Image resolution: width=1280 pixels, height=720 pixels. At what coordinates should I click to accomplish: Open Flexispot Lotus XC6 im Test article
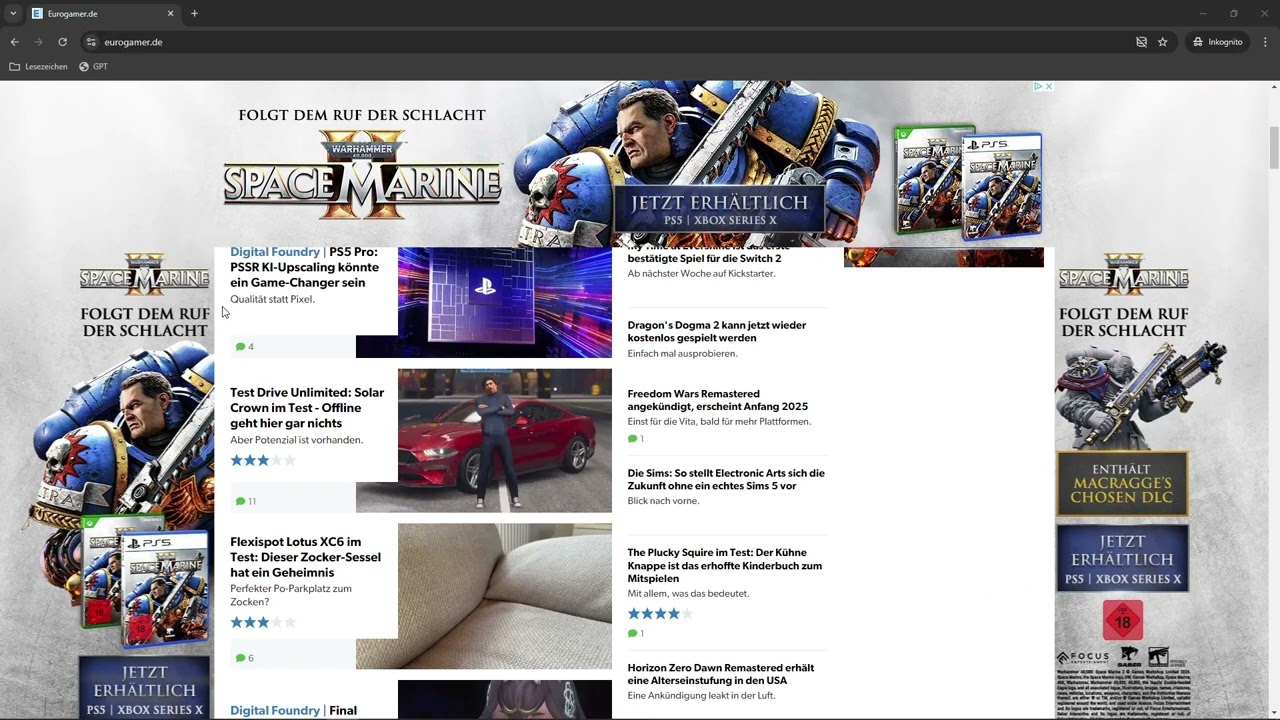click(x=305, y=557)
